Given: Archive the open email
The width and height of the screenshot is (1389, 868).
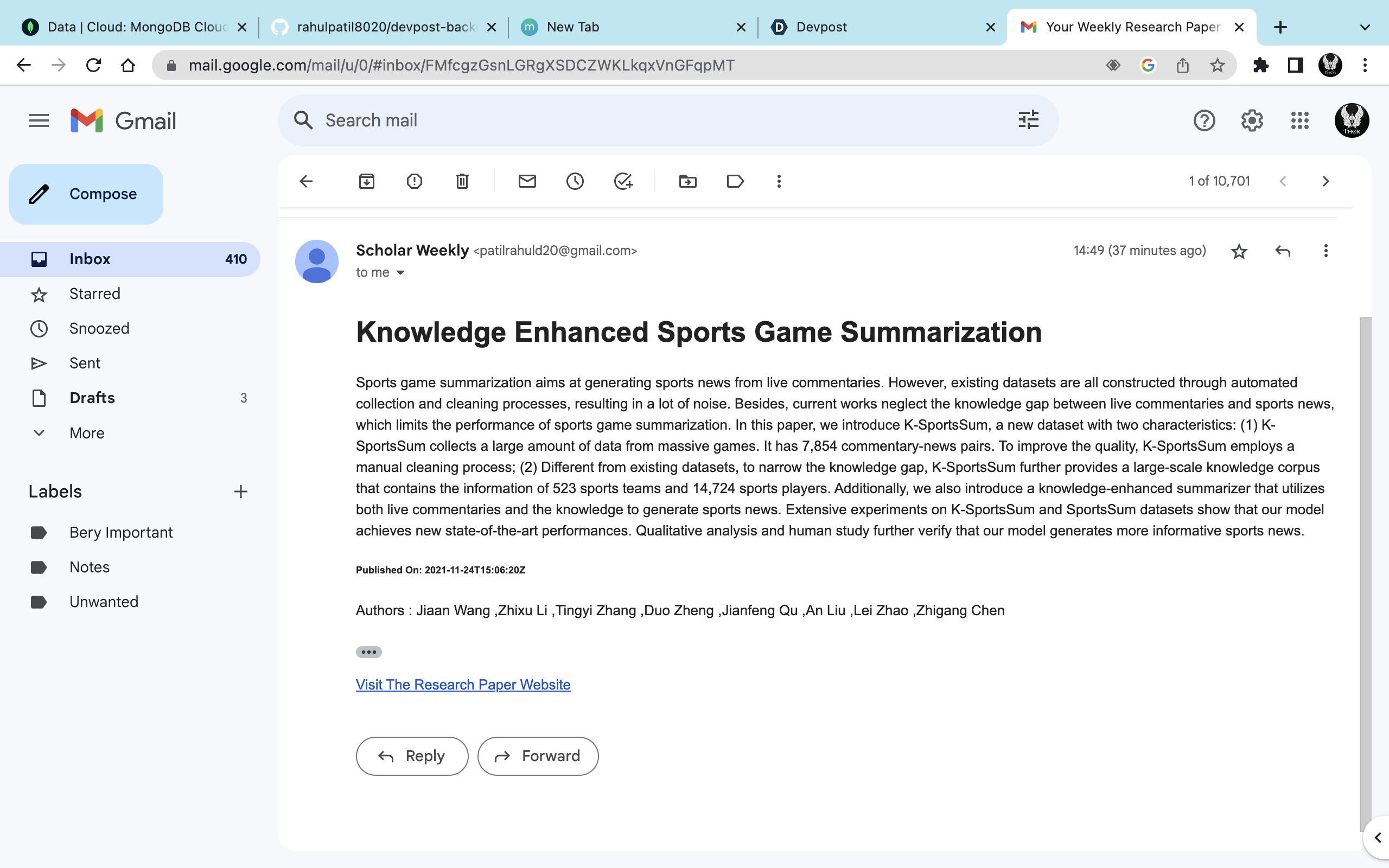Looking at the screenshot, I should (x=367, y=181).
